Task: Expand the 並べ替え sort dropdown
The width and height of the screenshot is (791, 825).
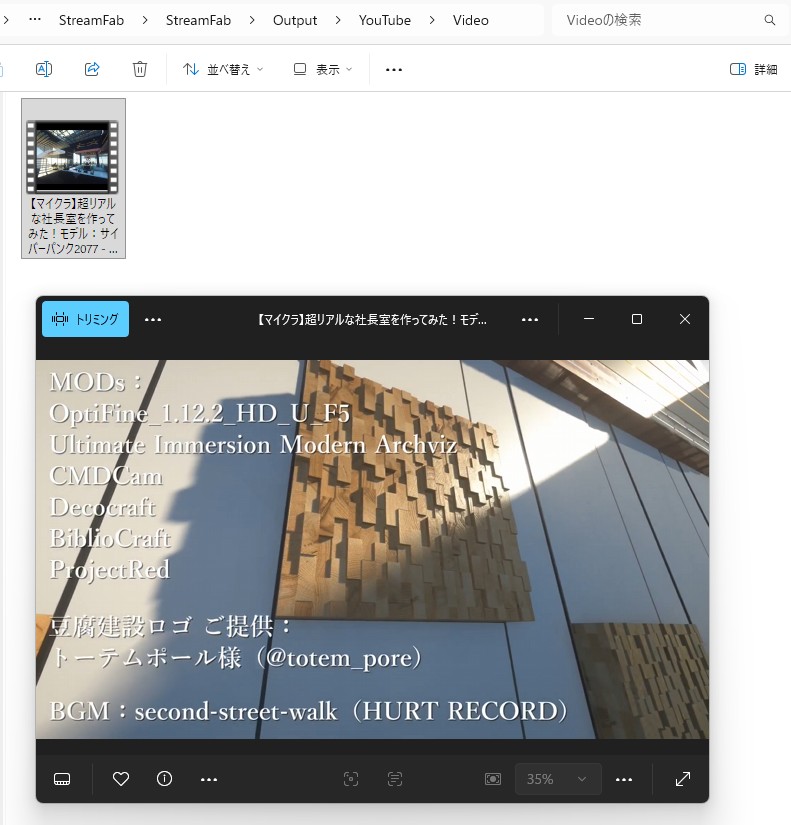Action: (223, 69)
